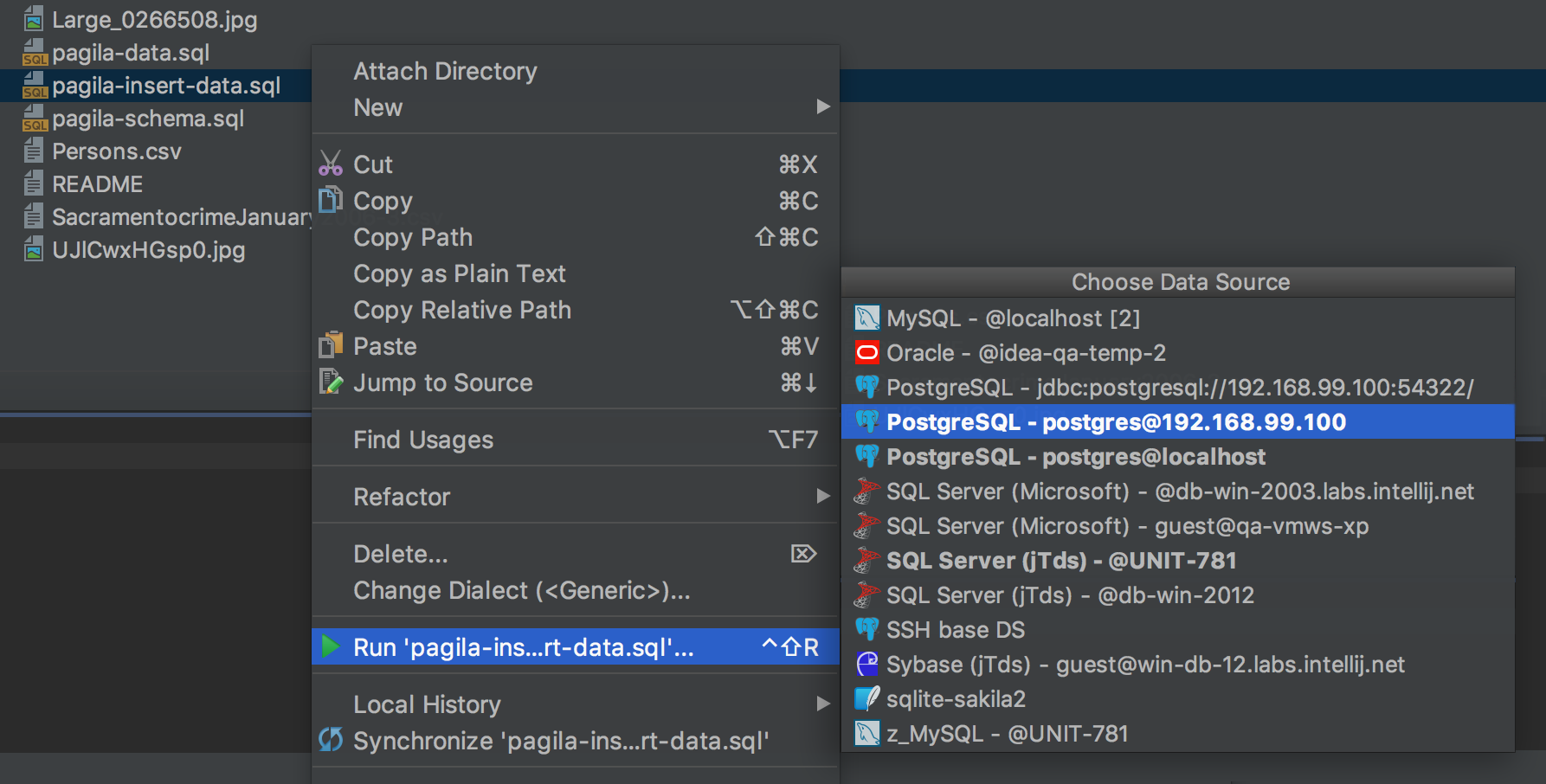Select SQL Server (jTds) - @UNIT-781
This screenshot has height=784, width=1546.
[x=1178, y=560]
